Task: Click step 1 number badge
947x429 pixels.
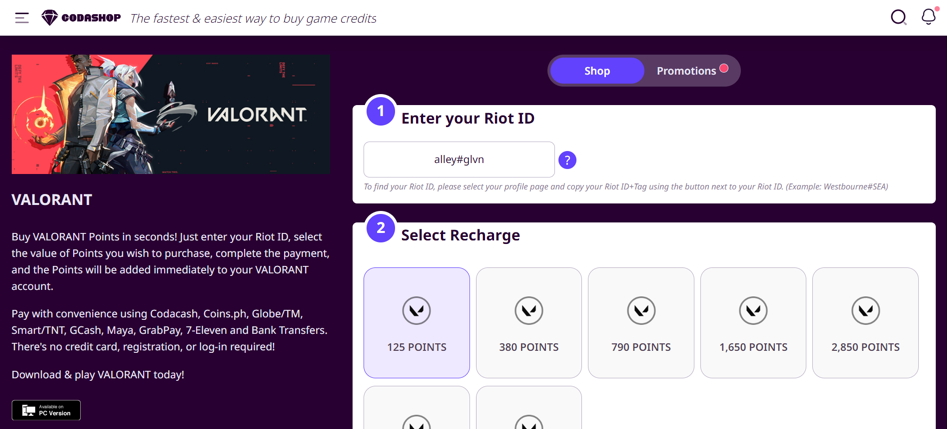Action: [x=380, y=111]
